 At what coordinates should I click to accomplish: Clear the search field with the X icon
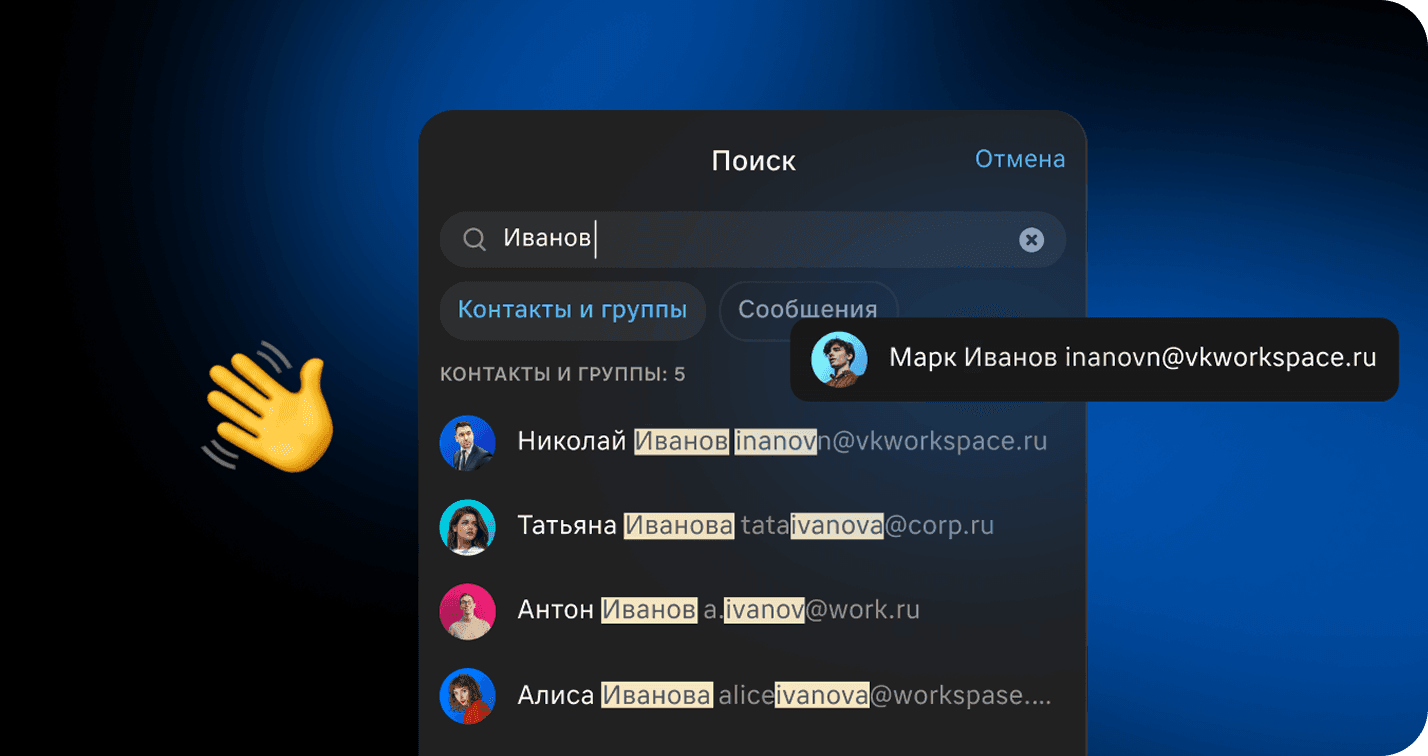(1031, 239)
